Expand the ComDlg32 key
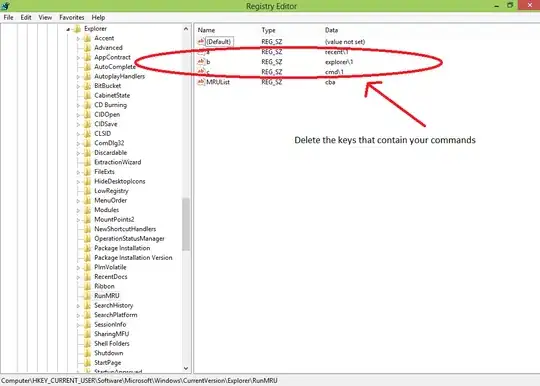 (78, 144)
